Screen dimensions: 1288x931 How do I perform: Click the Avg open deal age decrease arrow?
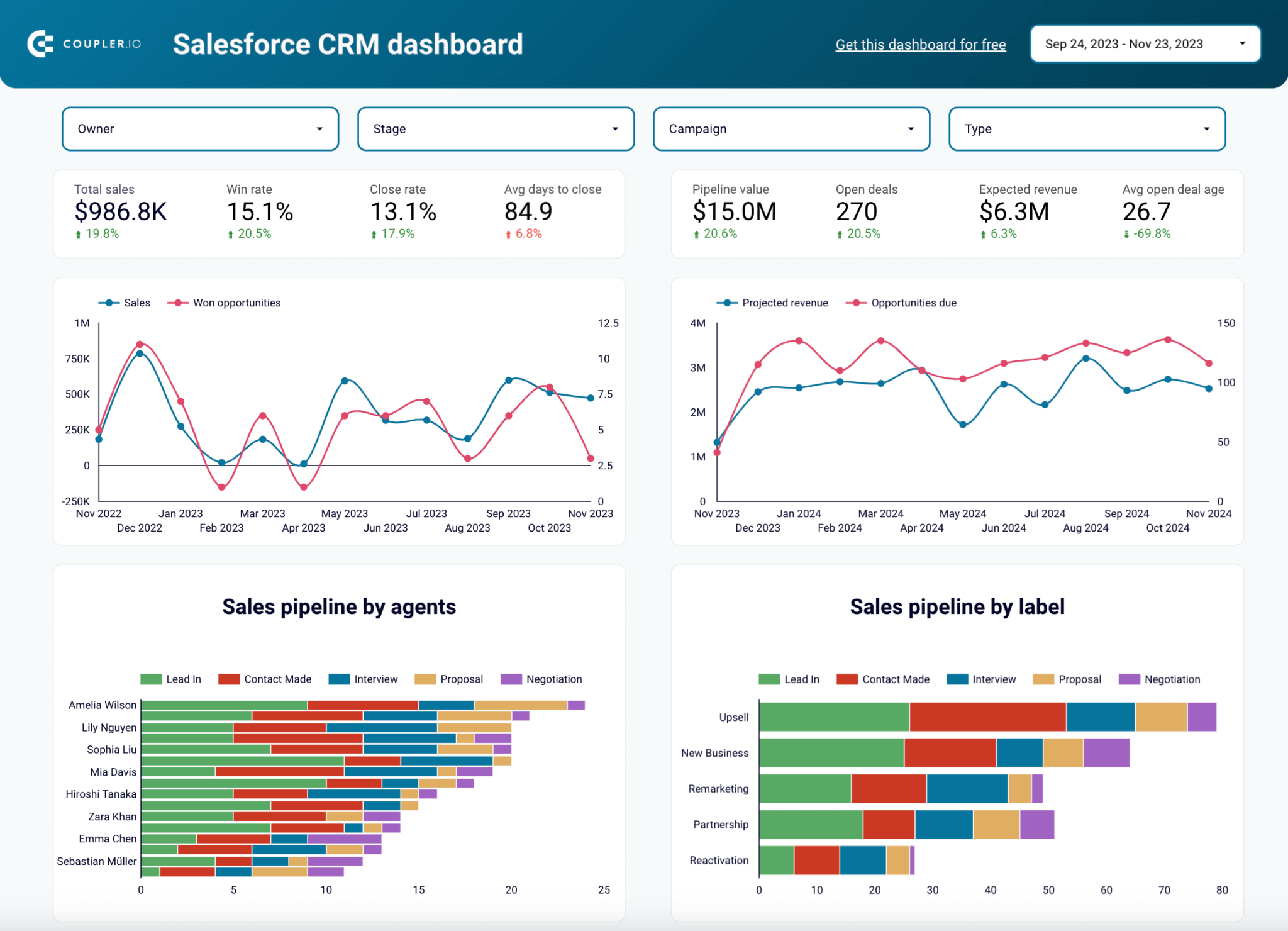click(x=1126, y=233)
